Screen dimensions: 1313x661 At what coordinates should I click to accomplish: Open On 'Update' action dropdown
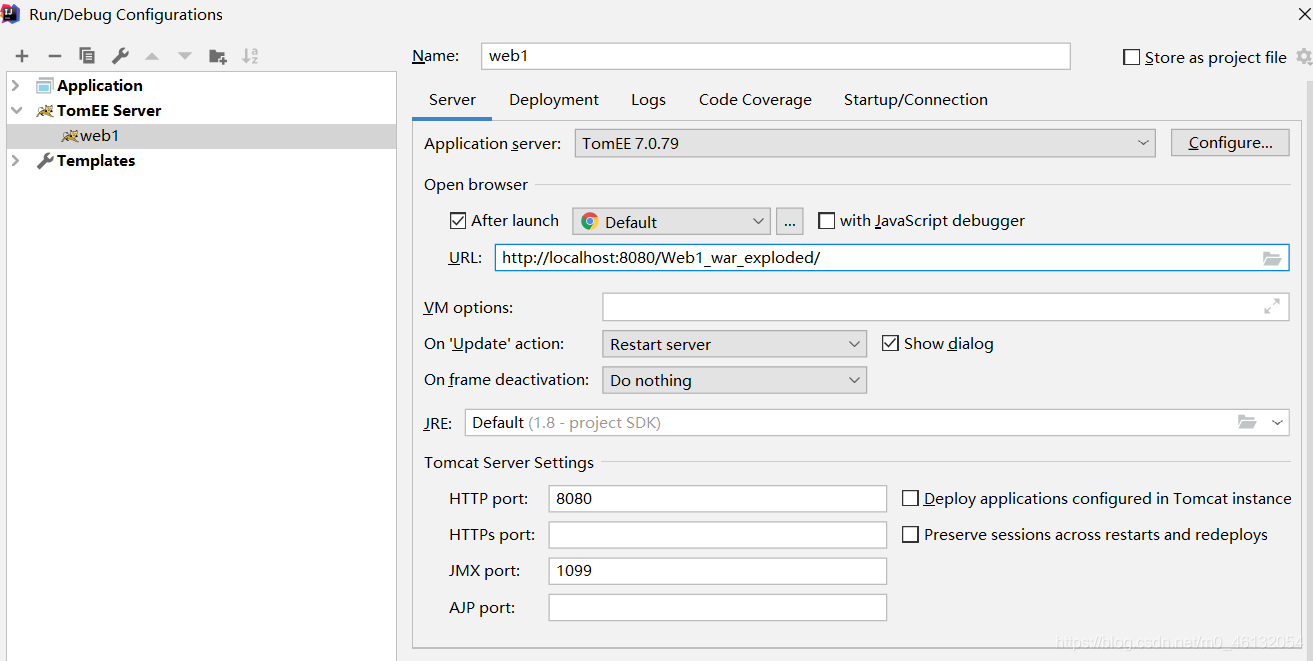pyautogui.click(x=734, y=344)
